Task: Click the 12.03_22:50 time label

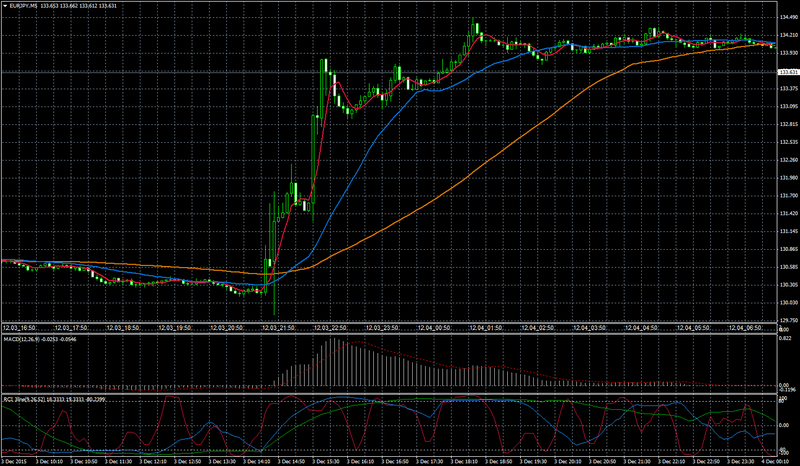Action: point(330,328)
